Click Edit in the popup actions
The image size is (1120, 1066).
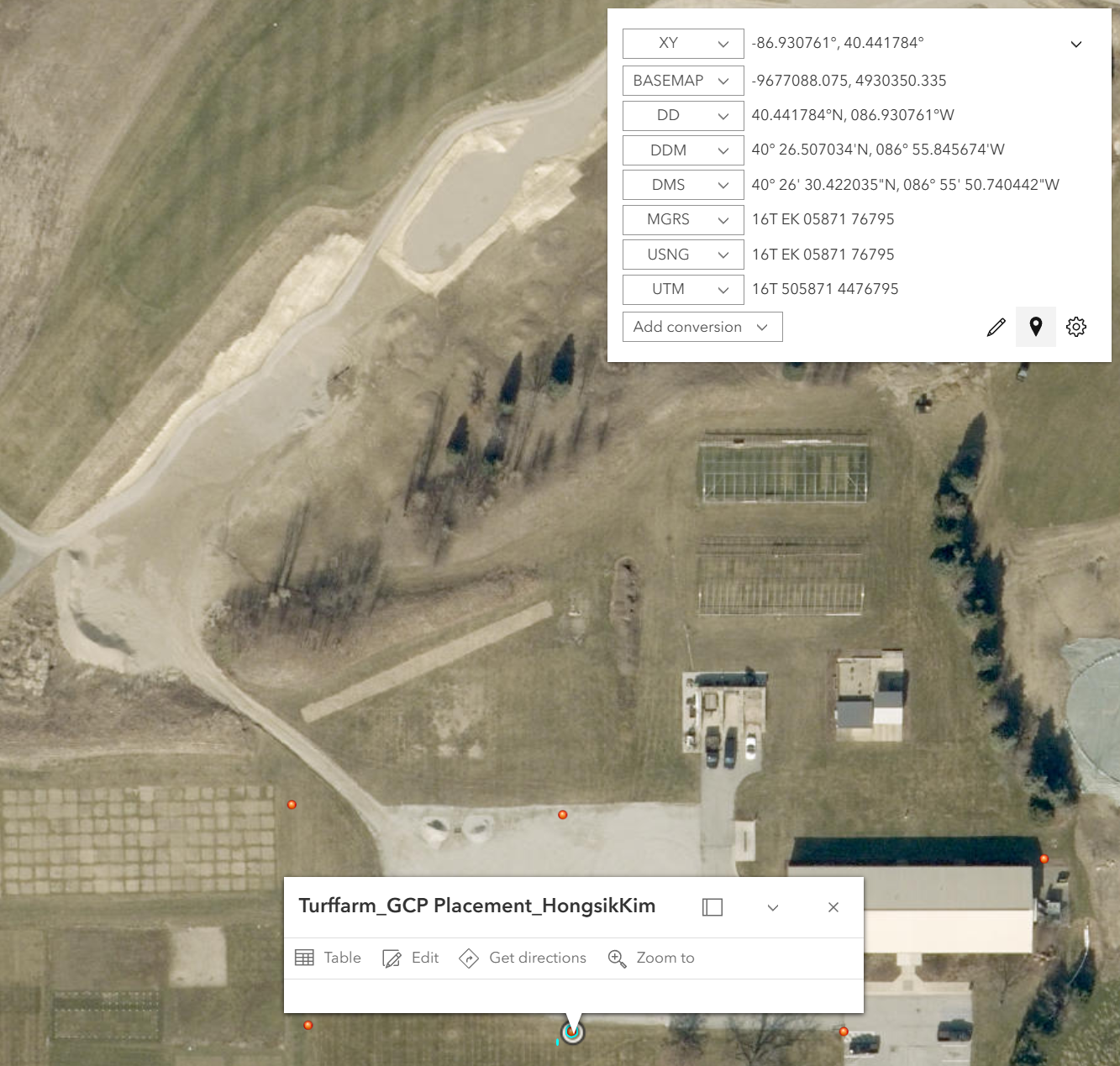click(411, 958)
